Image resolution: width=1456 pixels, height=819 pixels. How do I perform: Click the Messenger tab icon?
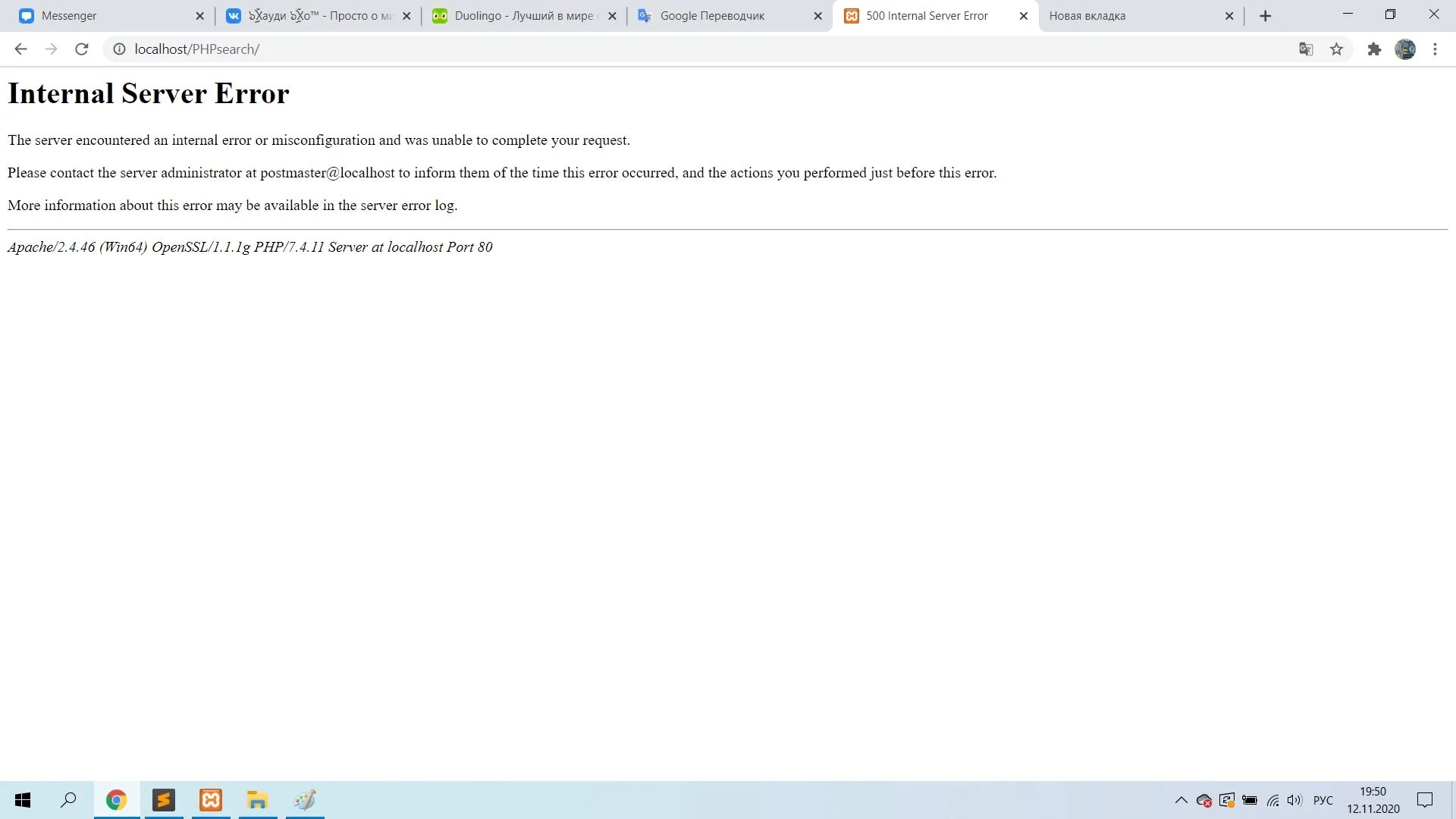[x=27, y=15]
